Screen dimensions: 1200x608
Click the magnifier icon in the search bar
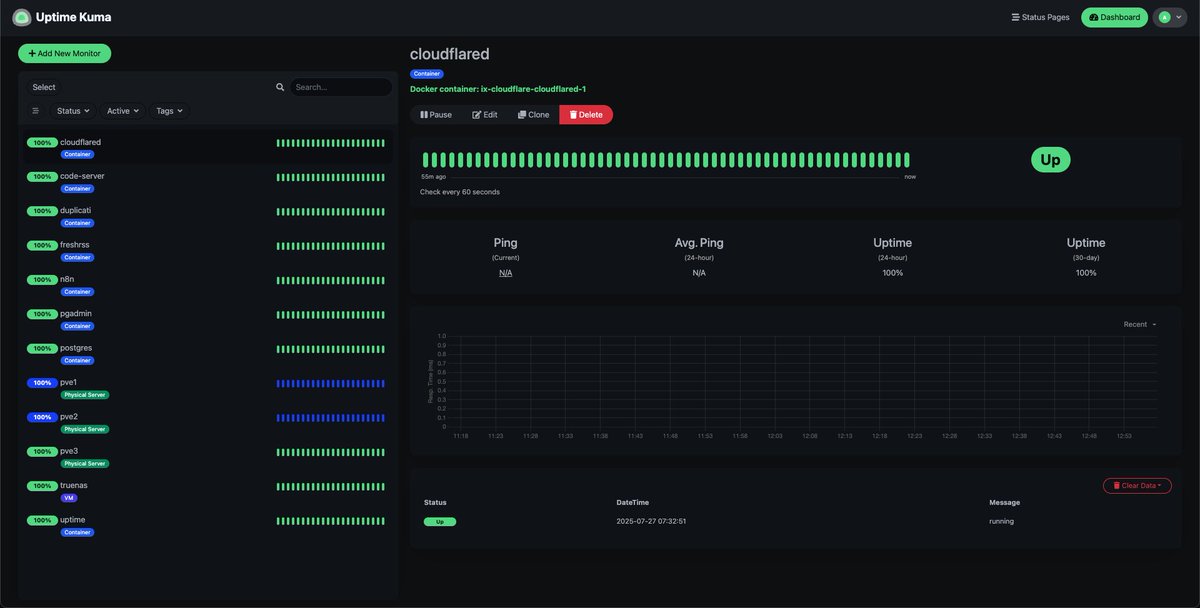279,86
